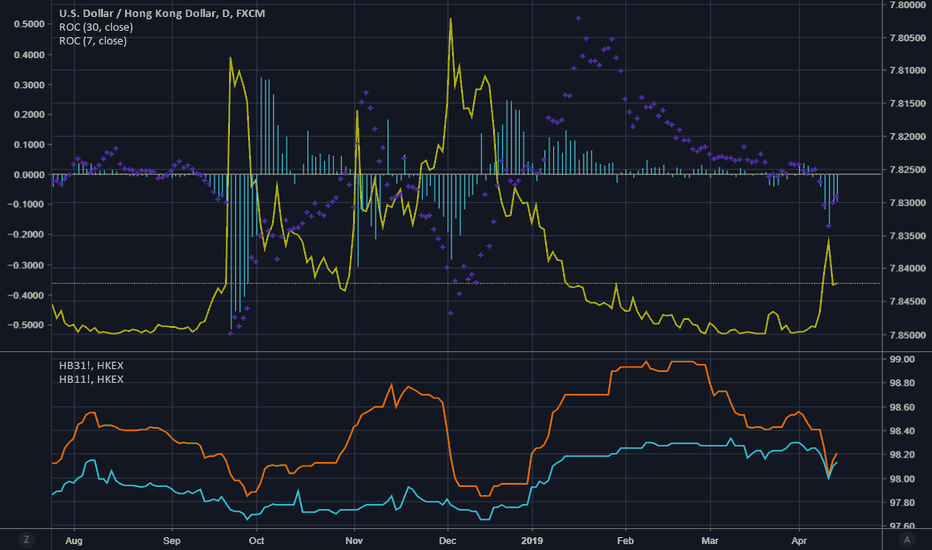Click the 7.82500 price scale label
This screenshot has width=932, height=550.
[908, 169]
